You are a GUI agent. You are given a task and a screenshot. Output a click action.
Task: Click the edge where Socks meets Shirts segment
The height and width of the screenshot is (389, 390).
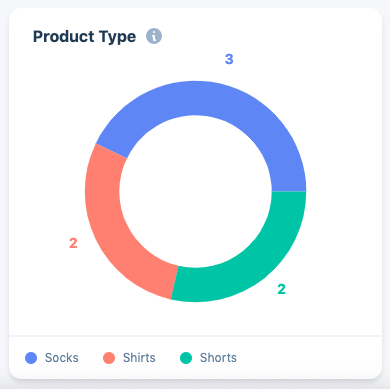coord(112,151)
